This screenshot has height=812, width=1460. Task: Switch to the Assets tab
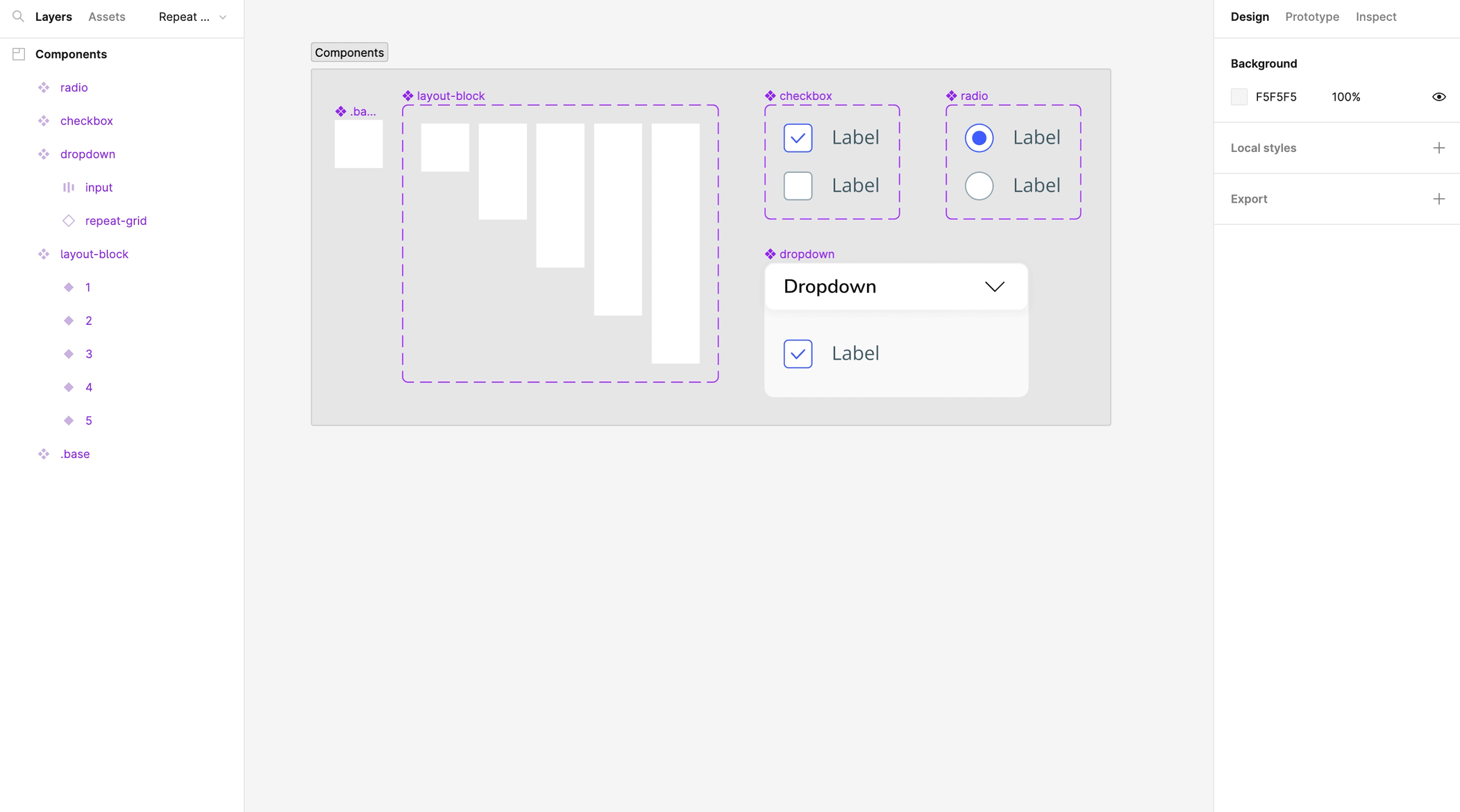[x=106, y=17]
